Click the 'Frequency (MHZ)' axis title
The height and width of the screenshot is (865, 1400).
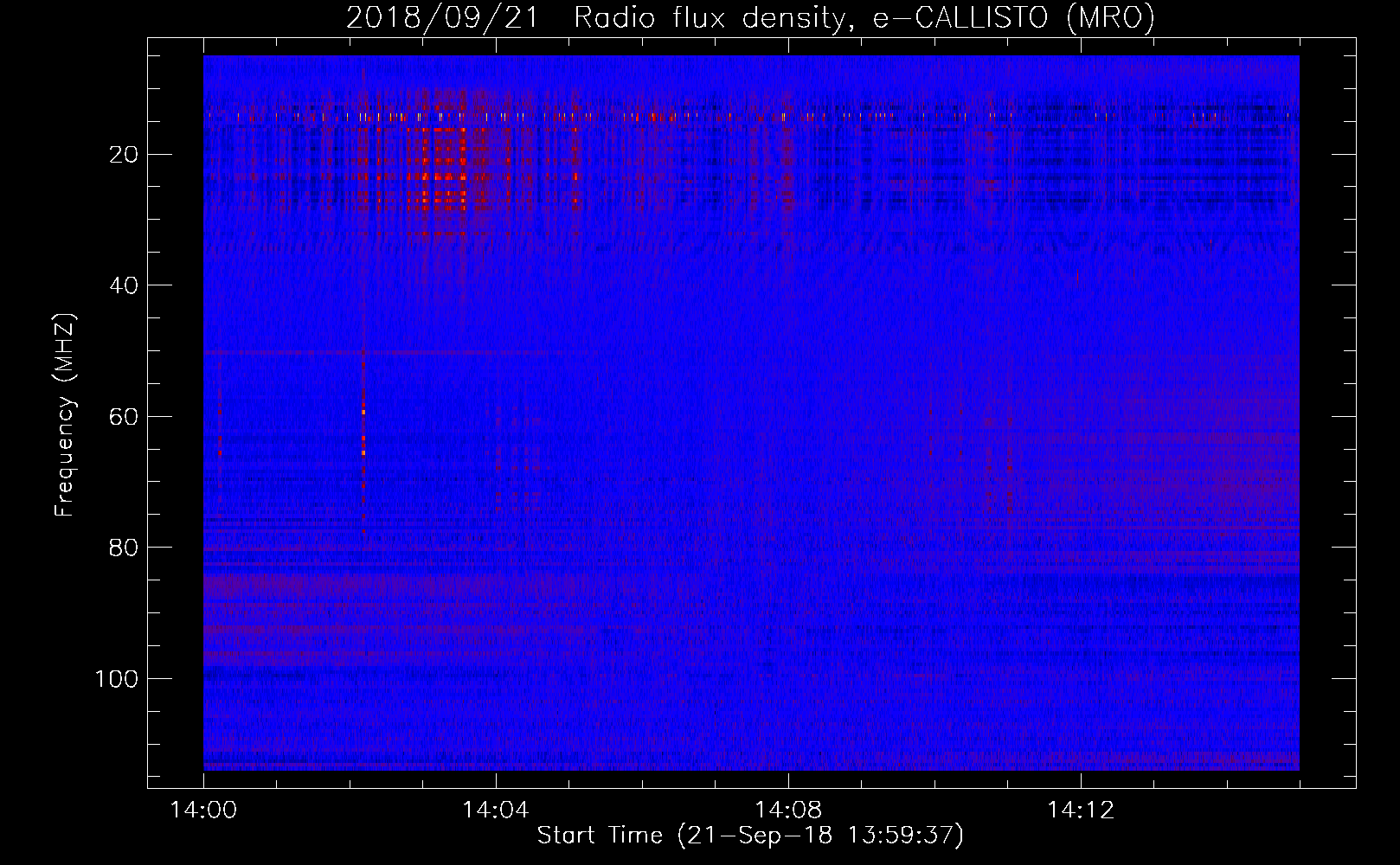[65, 415]
